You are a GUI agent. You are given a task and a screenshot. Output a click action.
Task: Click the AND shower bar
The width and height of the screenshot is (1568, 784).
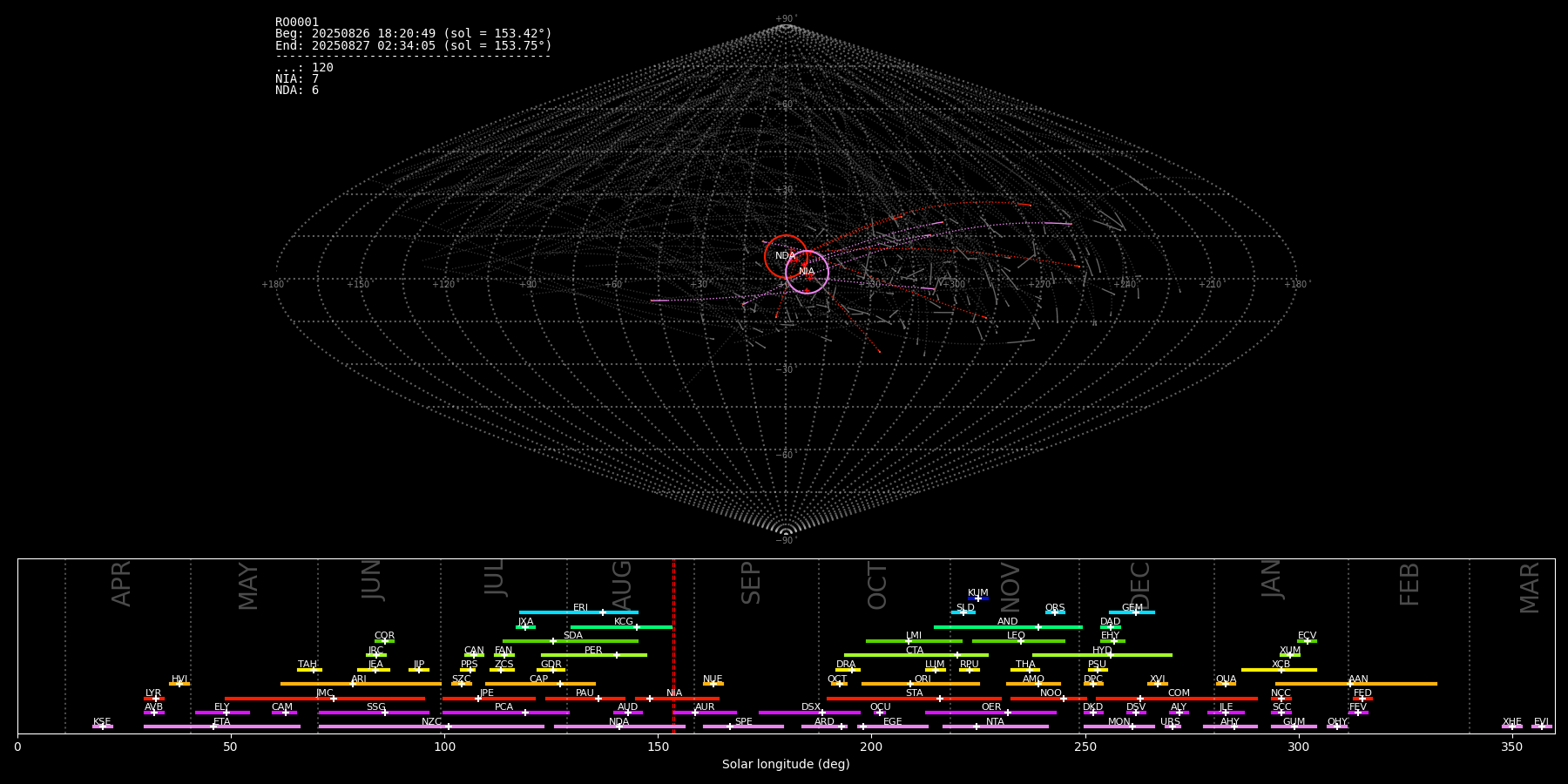[1008, 626]
